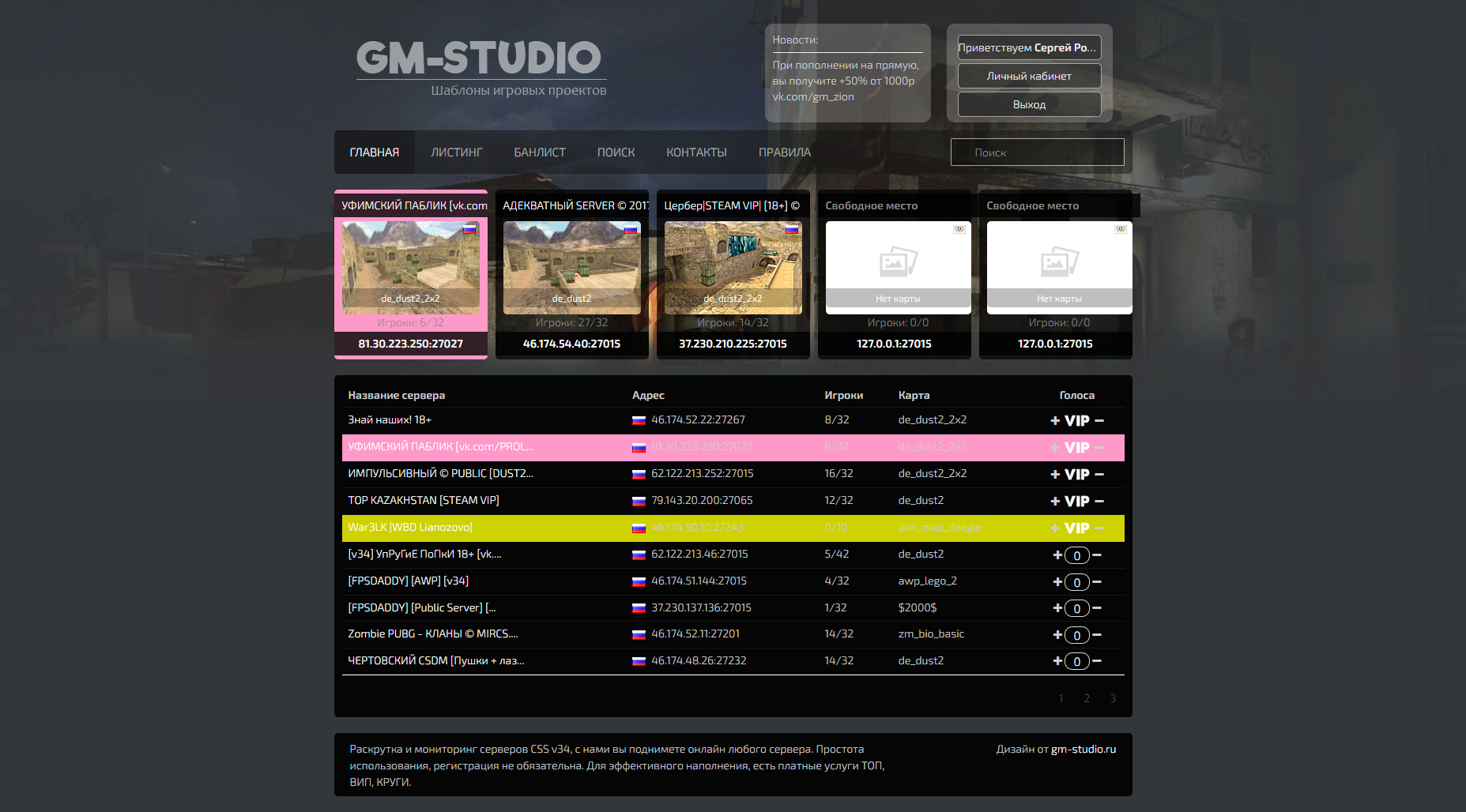Image resolution: width=1466 pixels, height=812 pixels.
Task: Click minus icon for "[FPSDADDY] [AWP]" server
Action: [x=1098, y=581]
